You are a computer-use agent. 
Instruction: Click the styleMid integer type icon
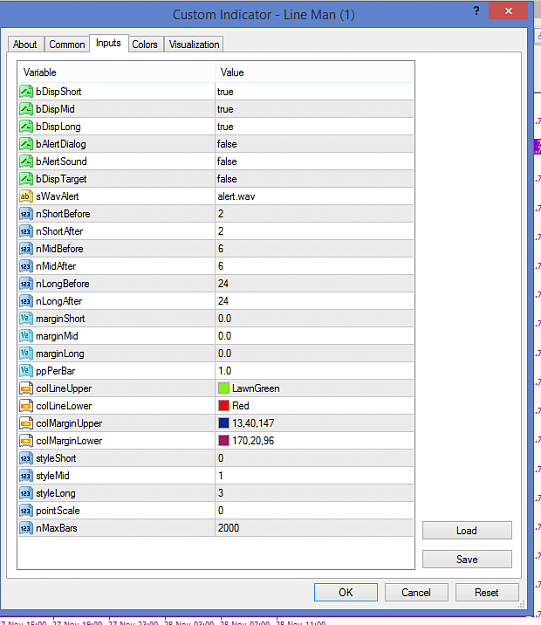[x=26, y=476]
